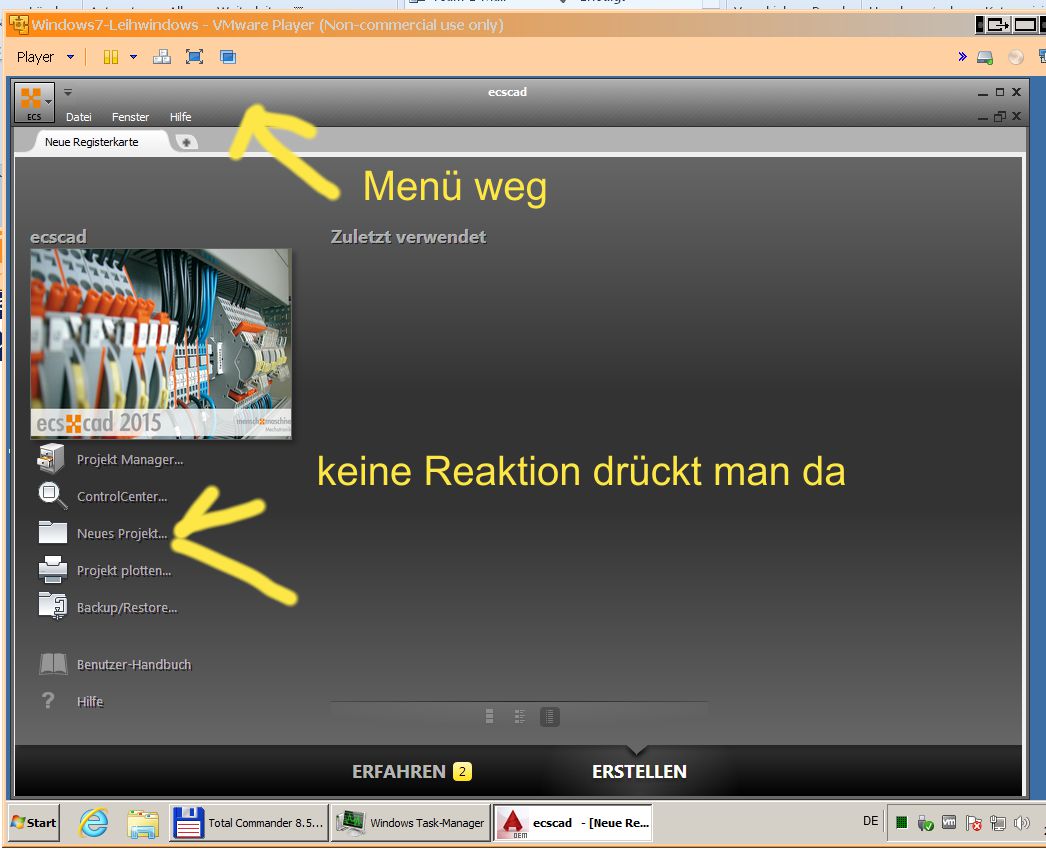The width and height of the screenshot is (1046, 855).
Task: Click VMware pause/suspend VM icon
Action: coord(111,57)
